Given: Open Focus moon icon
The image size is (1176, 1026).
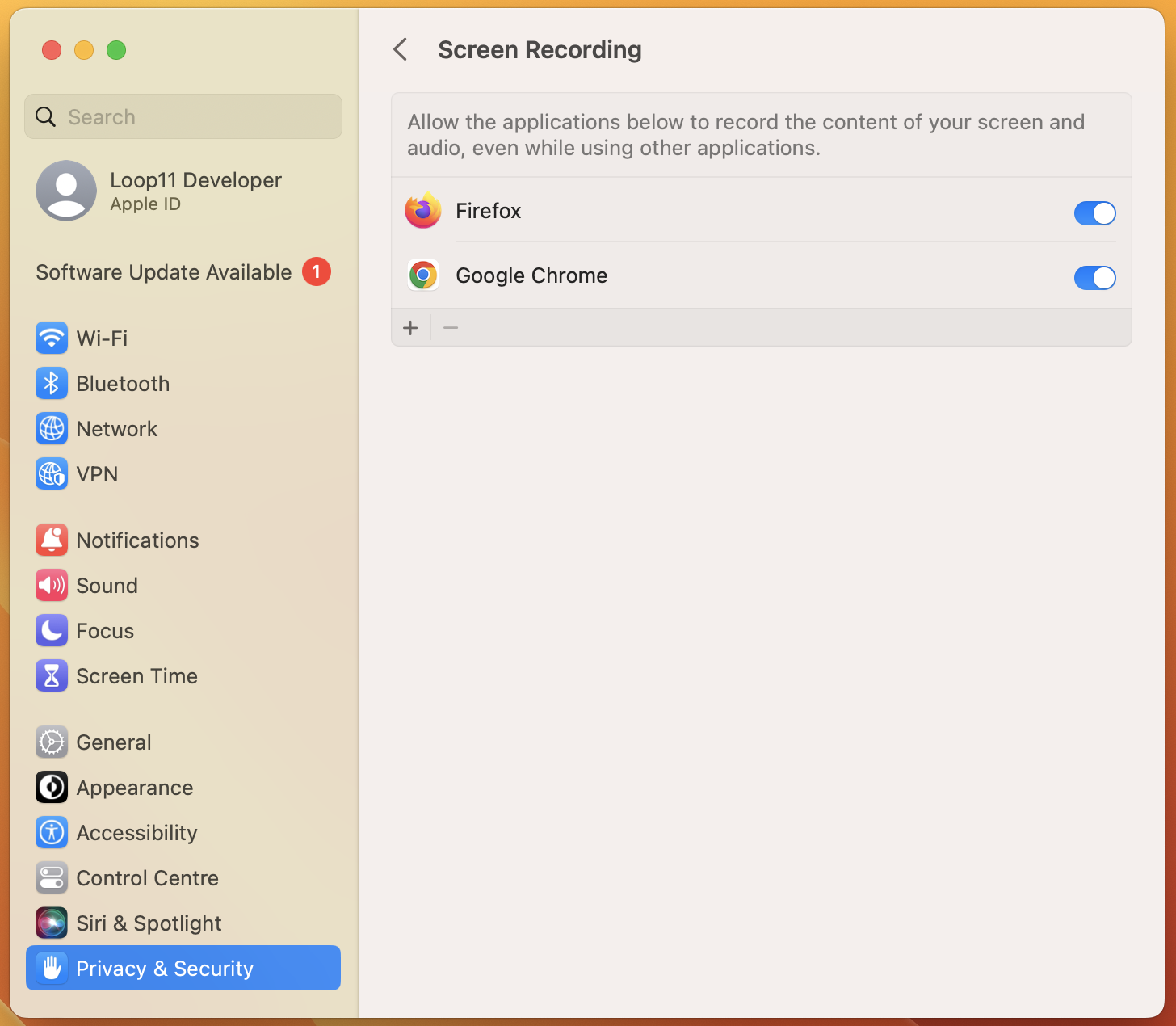Looking at the screenshot, I should click(52, 630).
